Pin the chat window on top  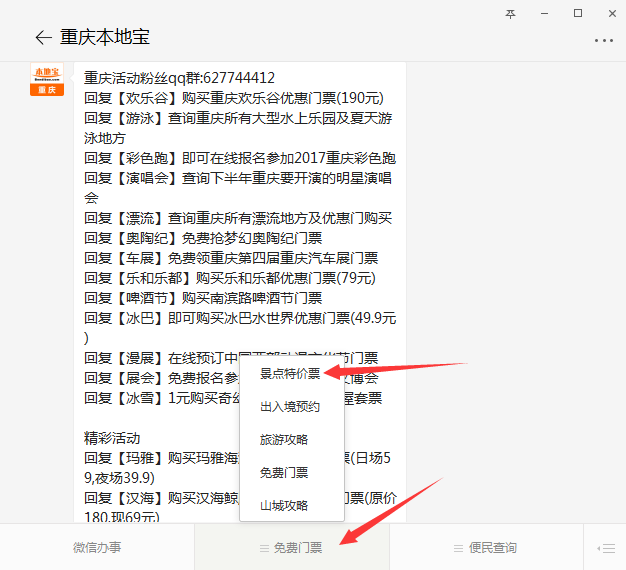(510, 14)
